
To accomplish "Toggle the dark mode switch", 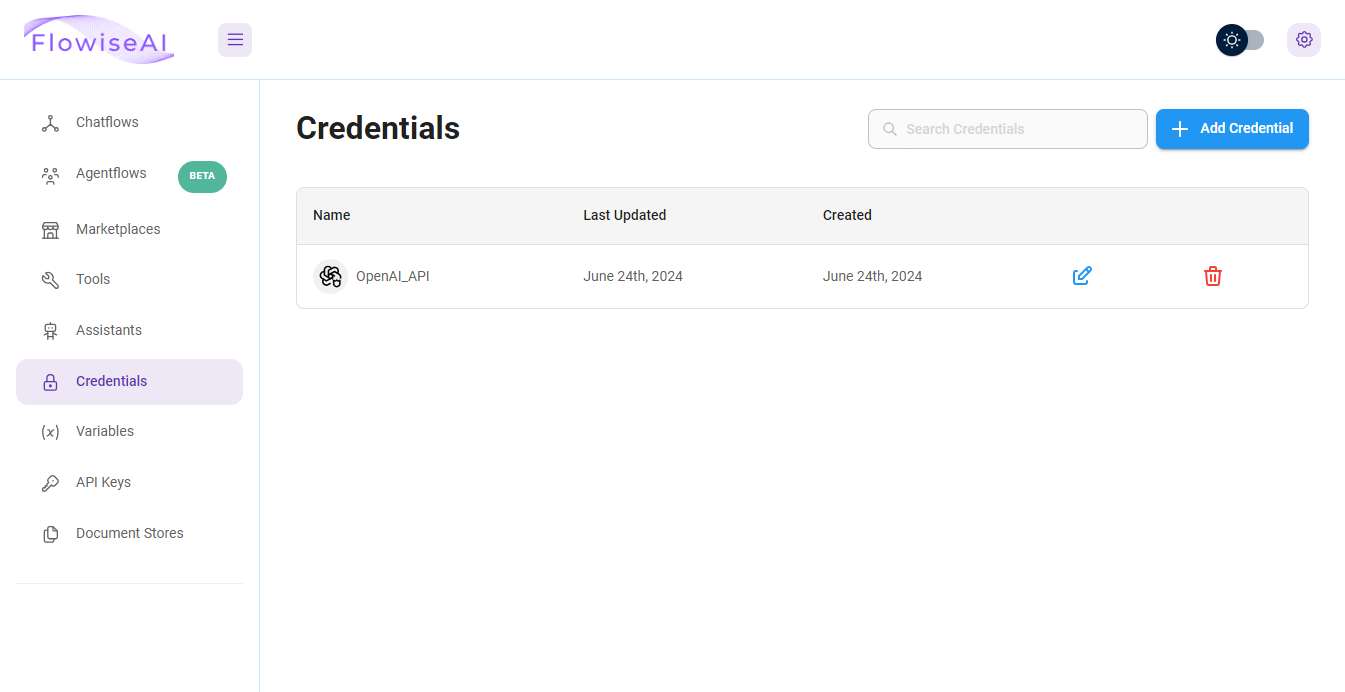I will (1240, 40).
